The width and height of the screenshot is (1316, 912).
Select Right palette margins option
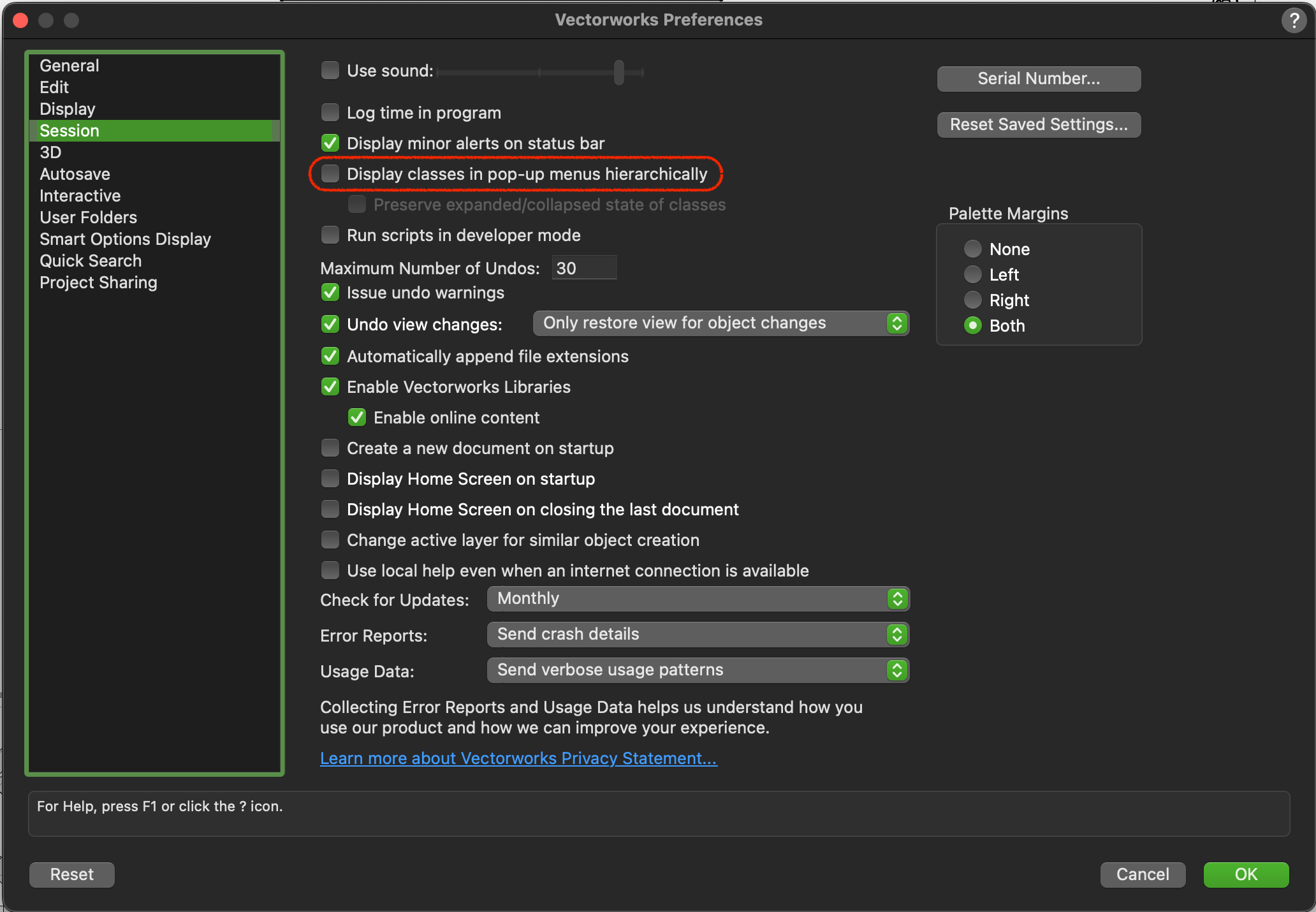point(972,300)
